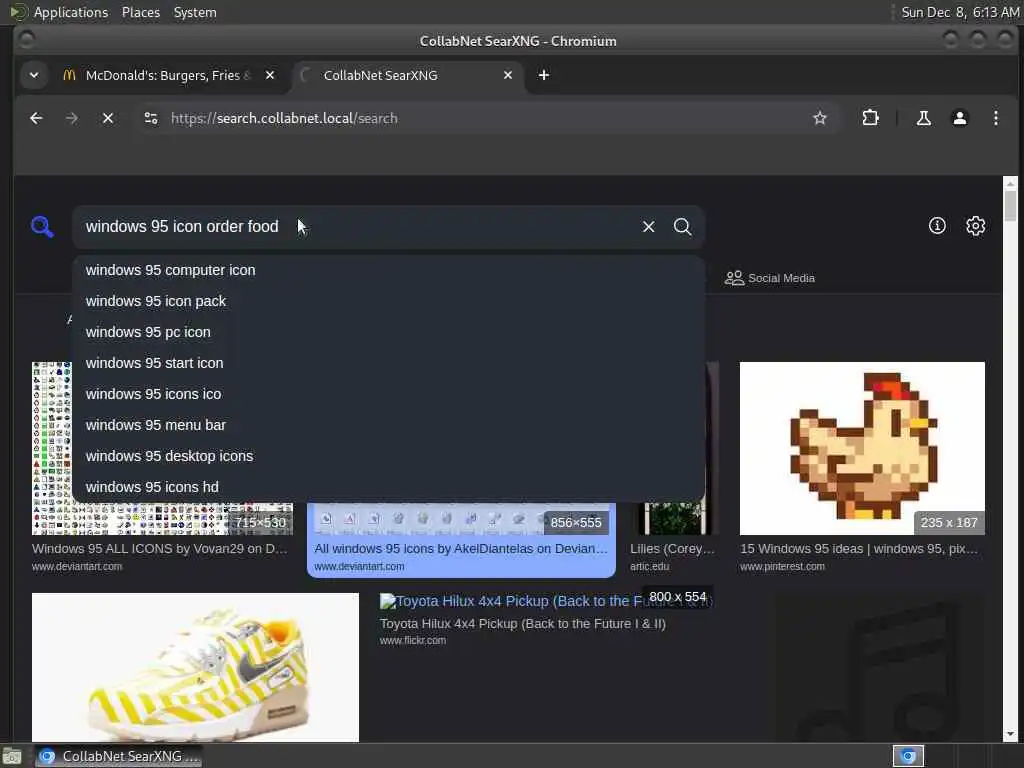
Task: Select the CollabNet SearXNG tab
Action: coord(408,75)
